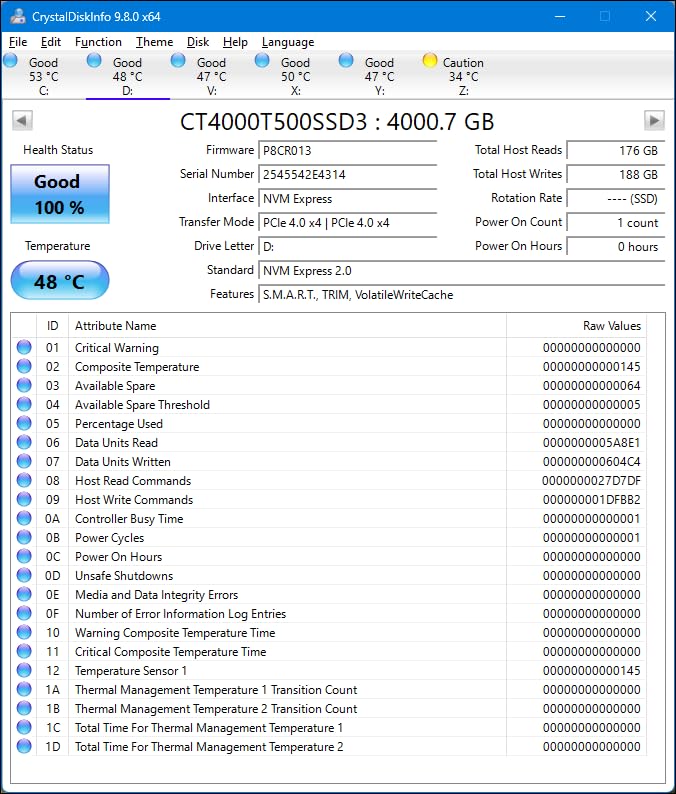676x794 pixels.
Task: Click the 48 °C temperature button
Action: [x=59, y=282]
